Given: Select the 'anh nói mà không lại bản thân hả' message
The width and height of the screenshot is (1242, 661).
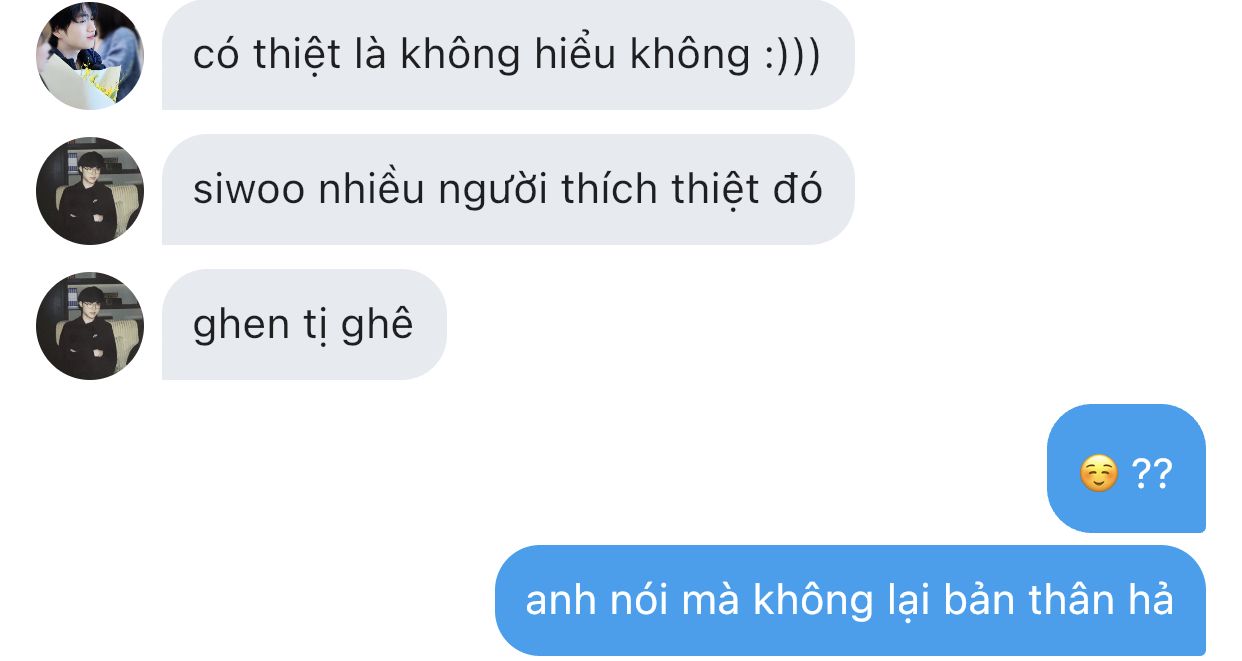Looking at the screenshot, I should (850, 600).
